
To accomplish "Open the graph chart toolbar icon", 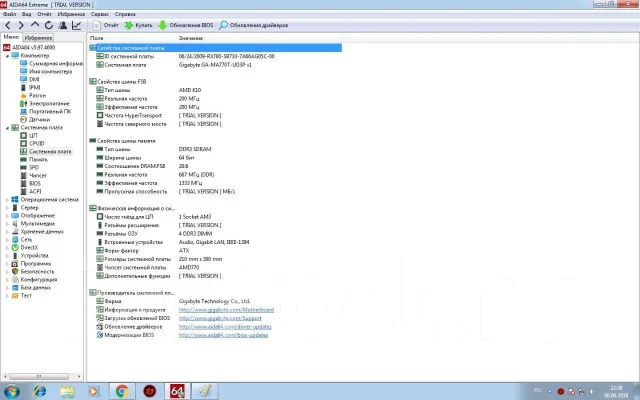I will point(76,25).
